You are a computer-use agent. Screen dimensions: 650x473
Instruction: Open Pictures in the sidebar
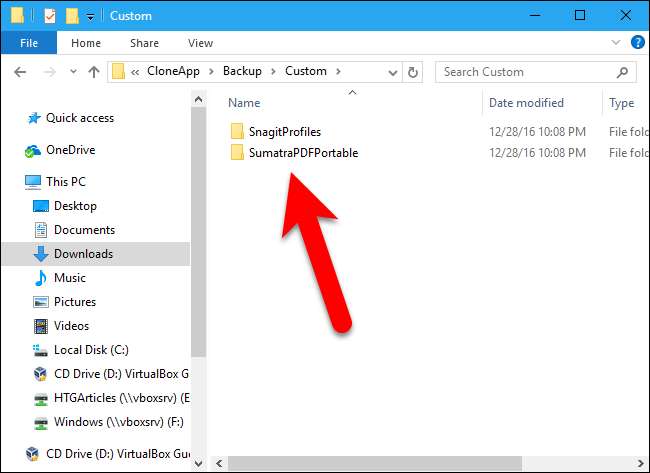(x=75, y=302)
